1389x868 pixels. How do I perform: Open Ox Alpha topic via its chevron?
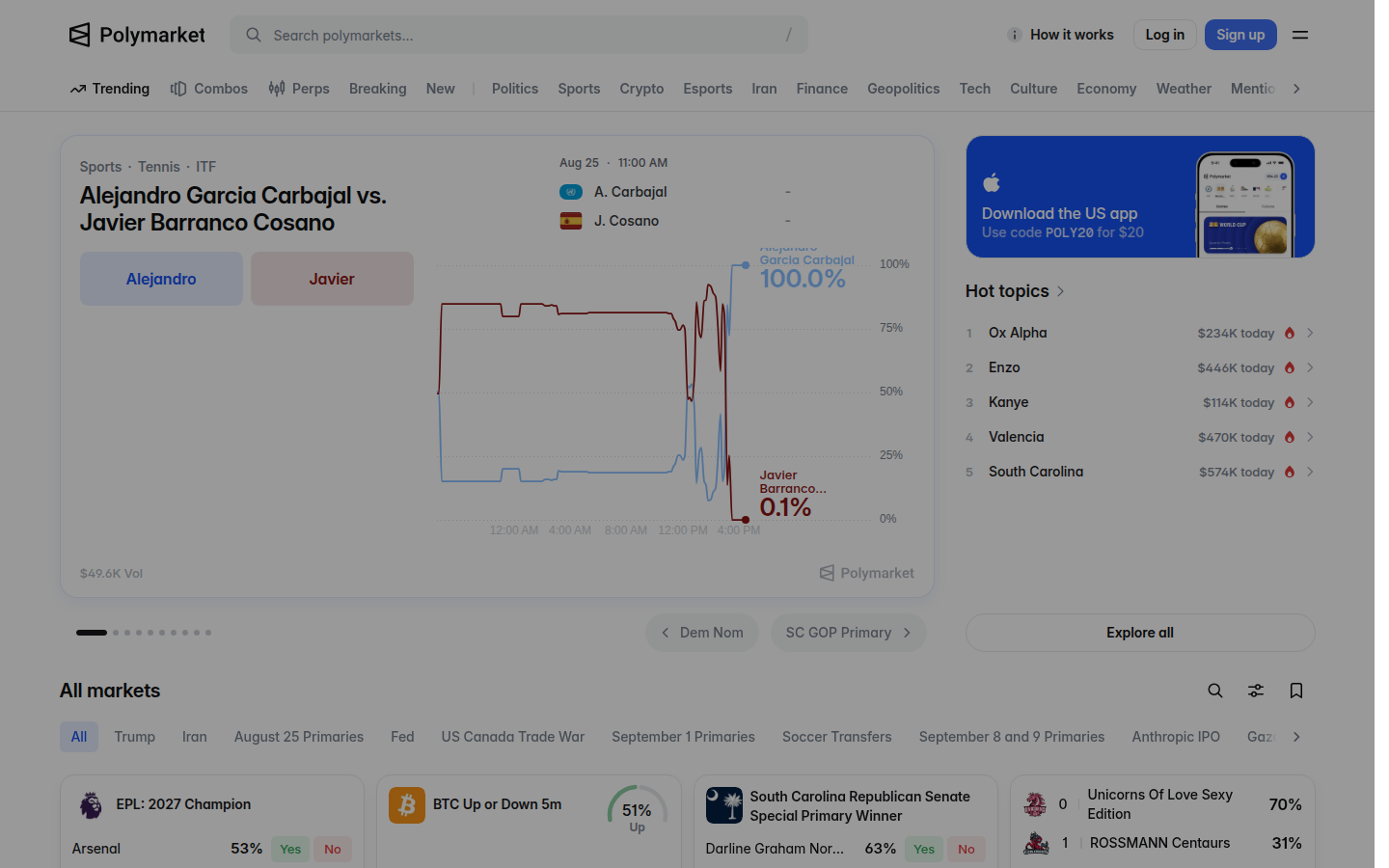1310,333
